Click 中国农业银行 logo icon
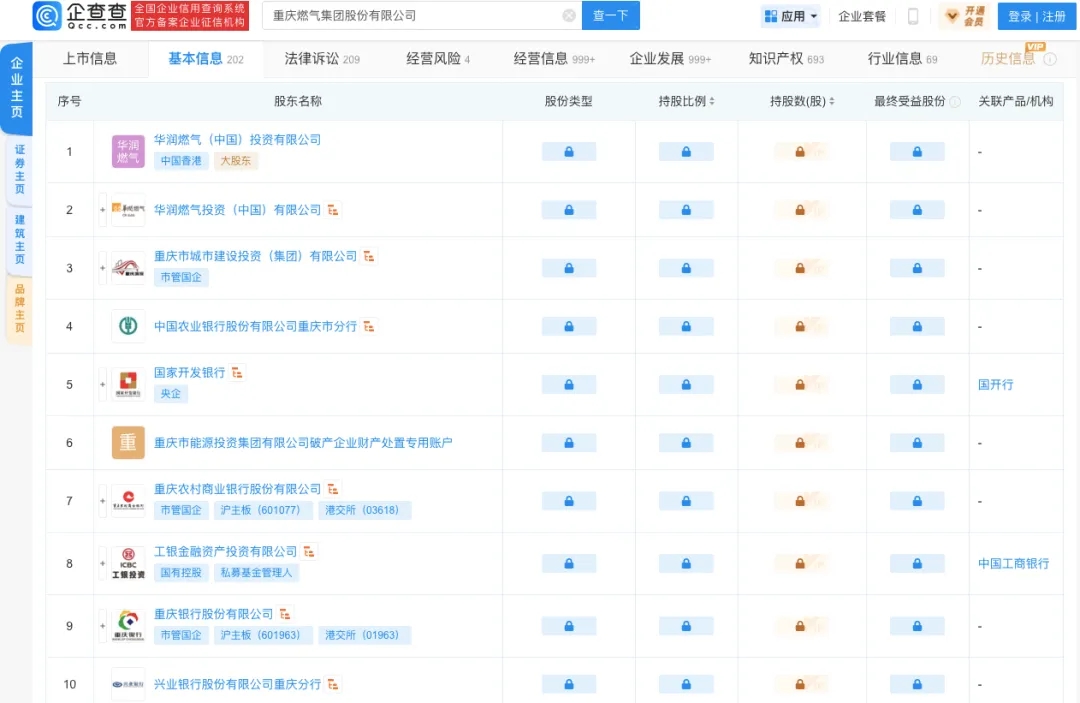The image size is (1080, 703). tap(128, 326)
